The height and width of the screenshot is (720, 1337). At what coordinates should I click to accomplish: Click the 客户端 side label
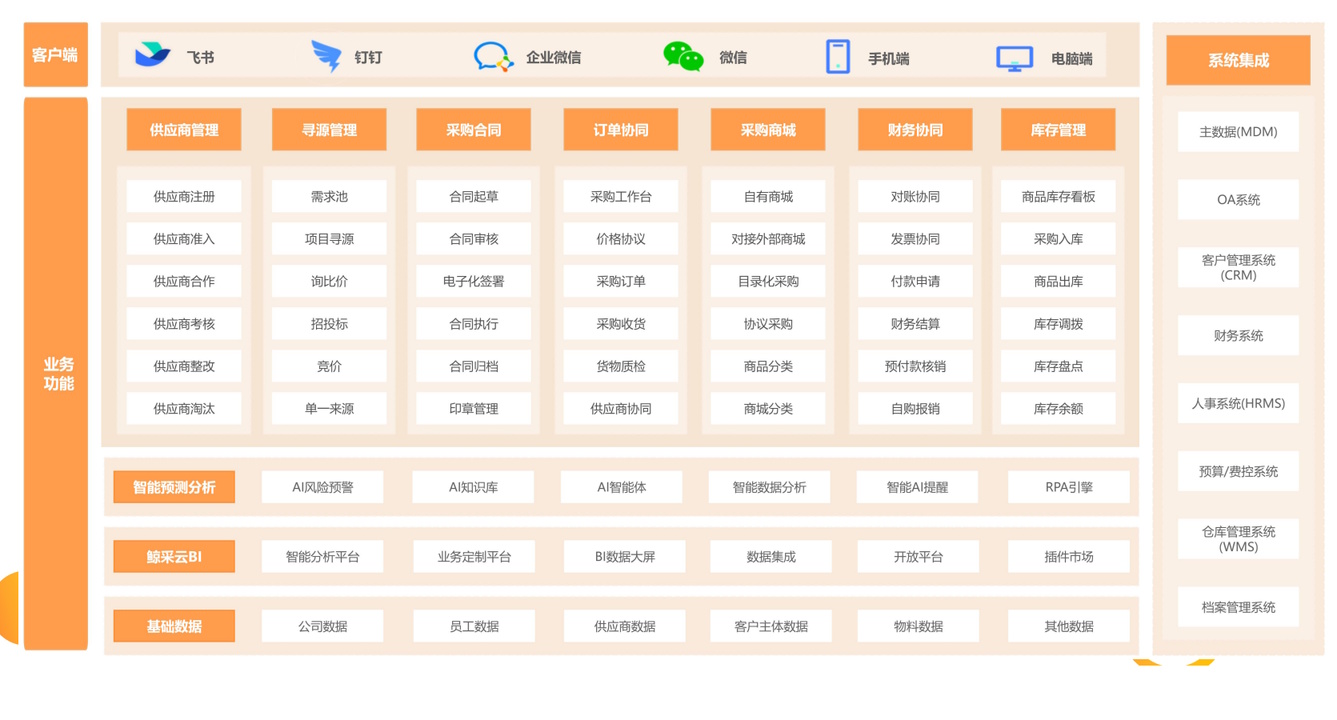(x=55, y=55)
